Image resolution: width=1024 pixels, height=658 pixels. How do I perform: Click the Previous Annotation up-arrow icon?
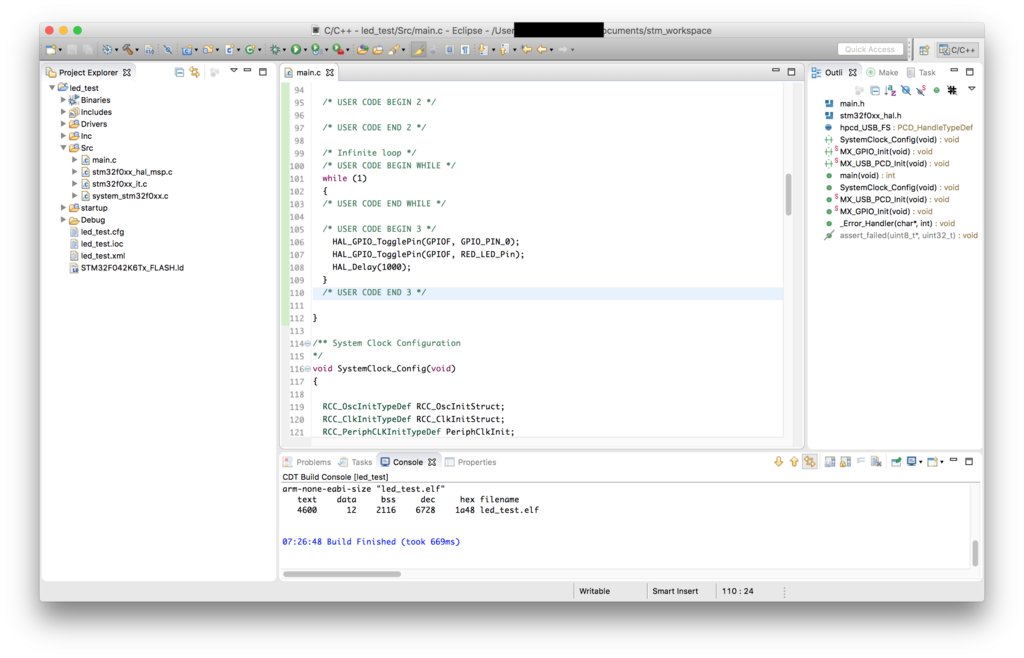(504, 50)
